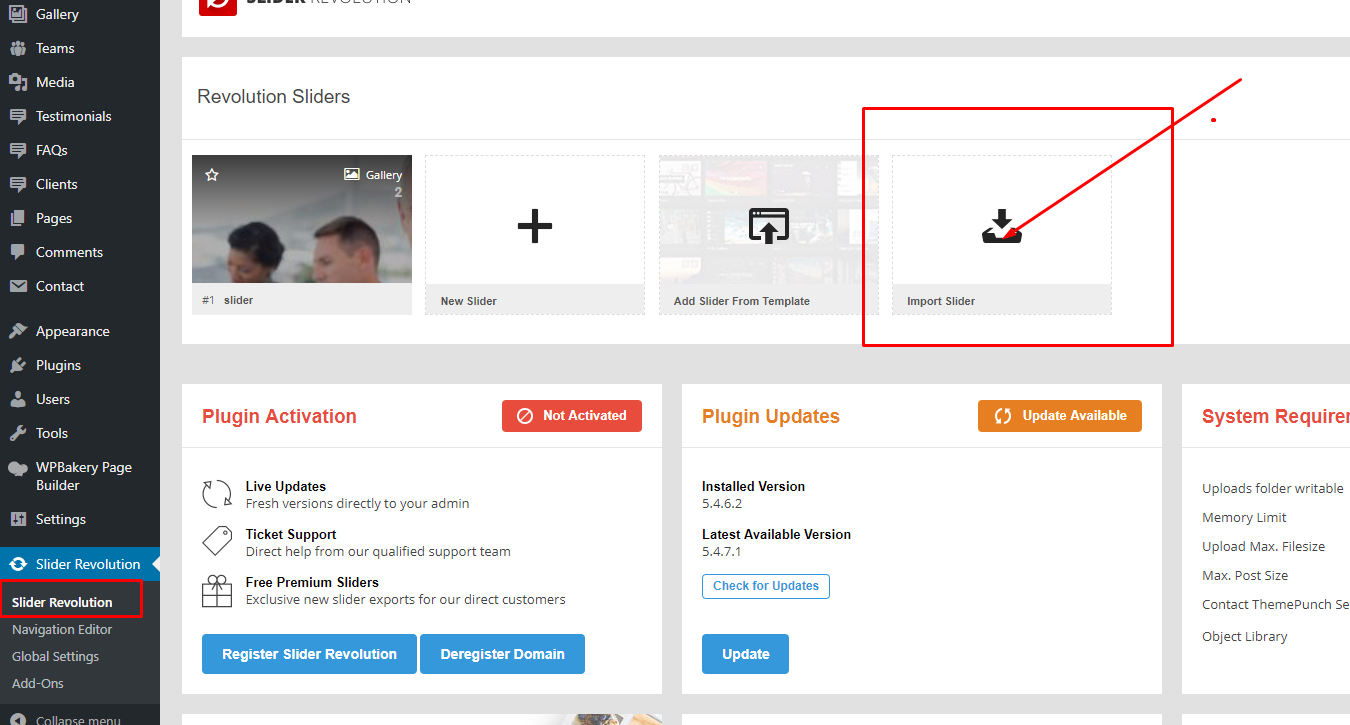Open the Settings menu item
Viewport: 1350px width, 725px height.
tap(60, 519)
